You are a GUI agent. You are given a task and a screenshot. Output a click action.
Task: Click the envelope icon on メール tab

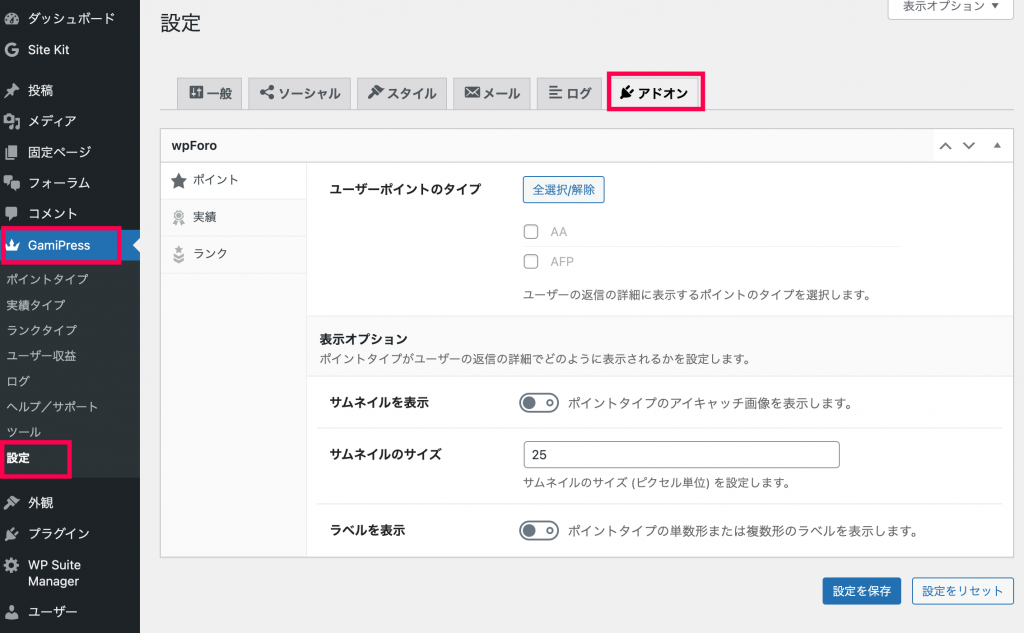472,92
